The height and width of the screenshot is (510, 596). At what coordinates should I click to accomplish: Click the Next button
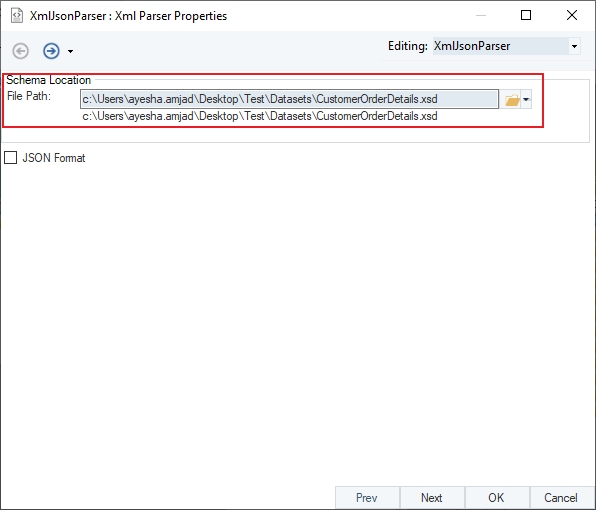(x=432, y=497)
